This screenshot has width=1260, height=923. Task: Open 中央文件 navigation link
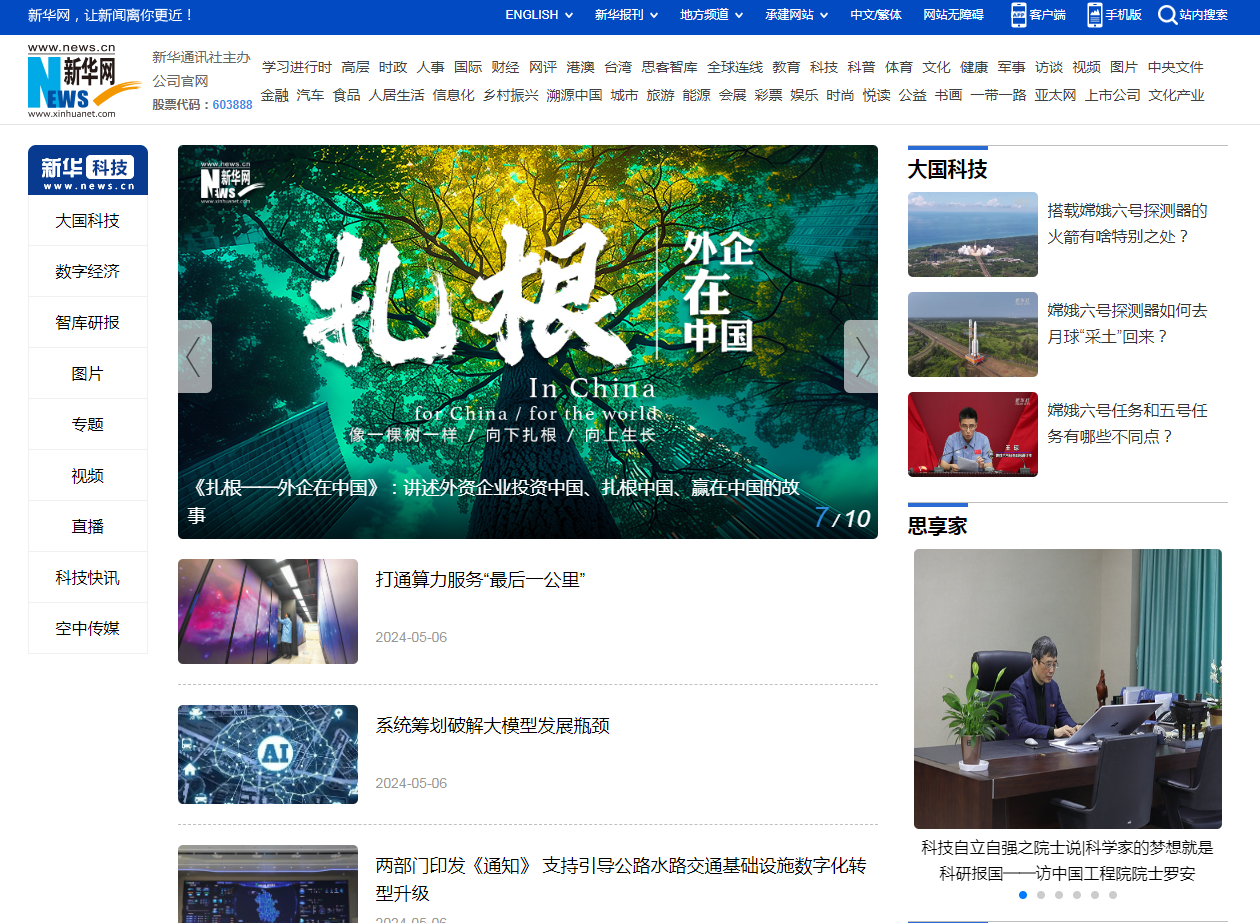[x=1176, y=67]
